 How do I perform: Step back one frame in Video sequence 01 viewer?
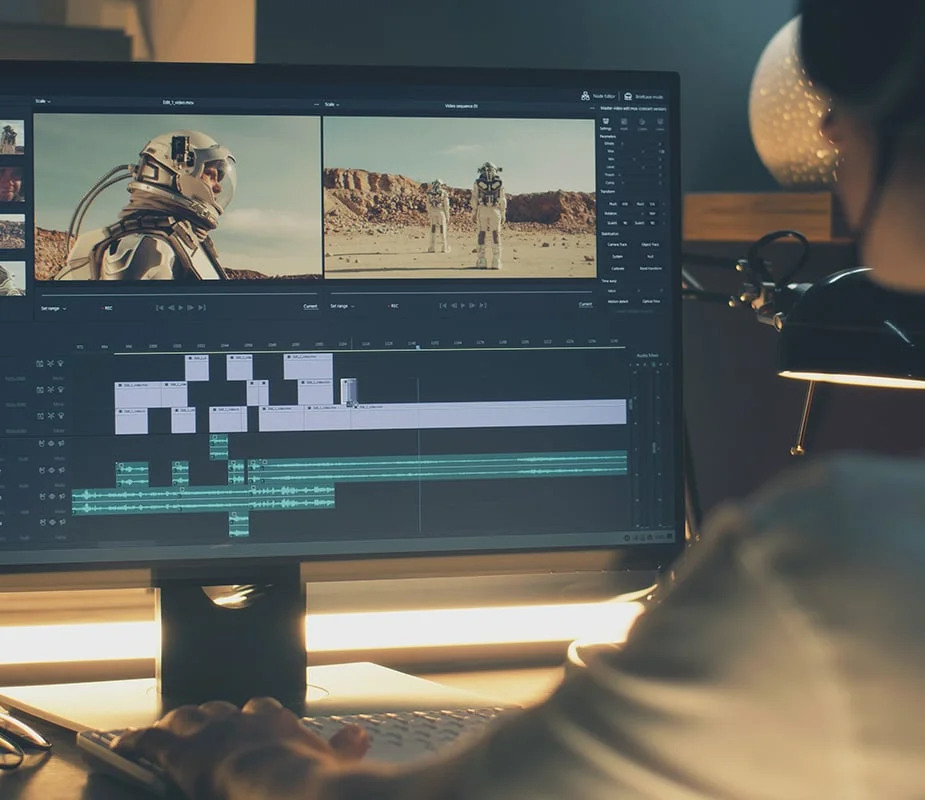point(454,306)
